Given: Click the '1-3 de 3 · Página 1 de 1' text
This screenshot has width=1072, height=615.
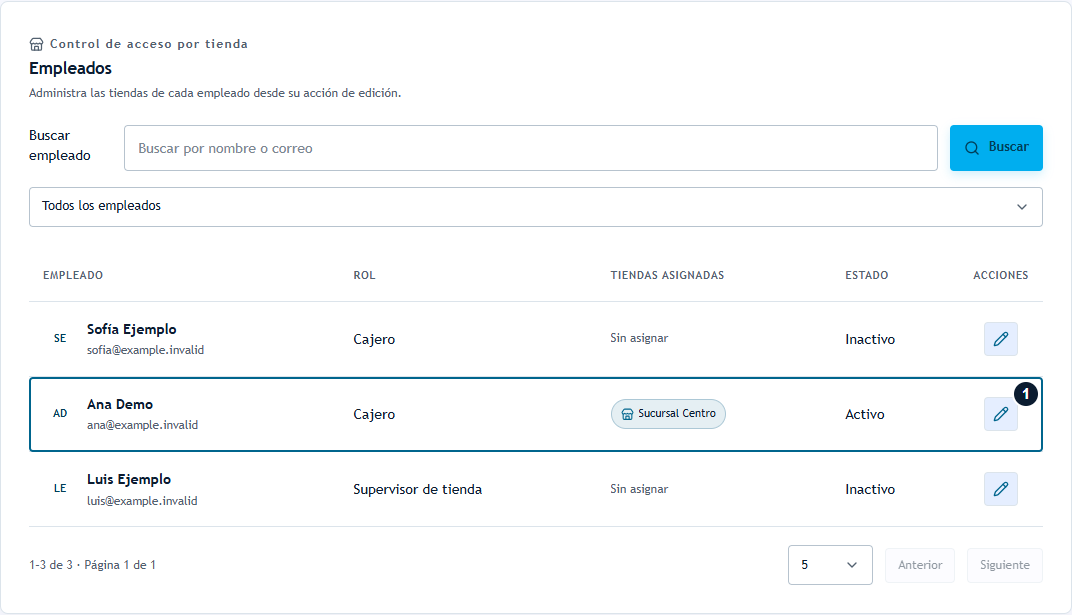Looking at the screenshot, I should click(92, 565).
